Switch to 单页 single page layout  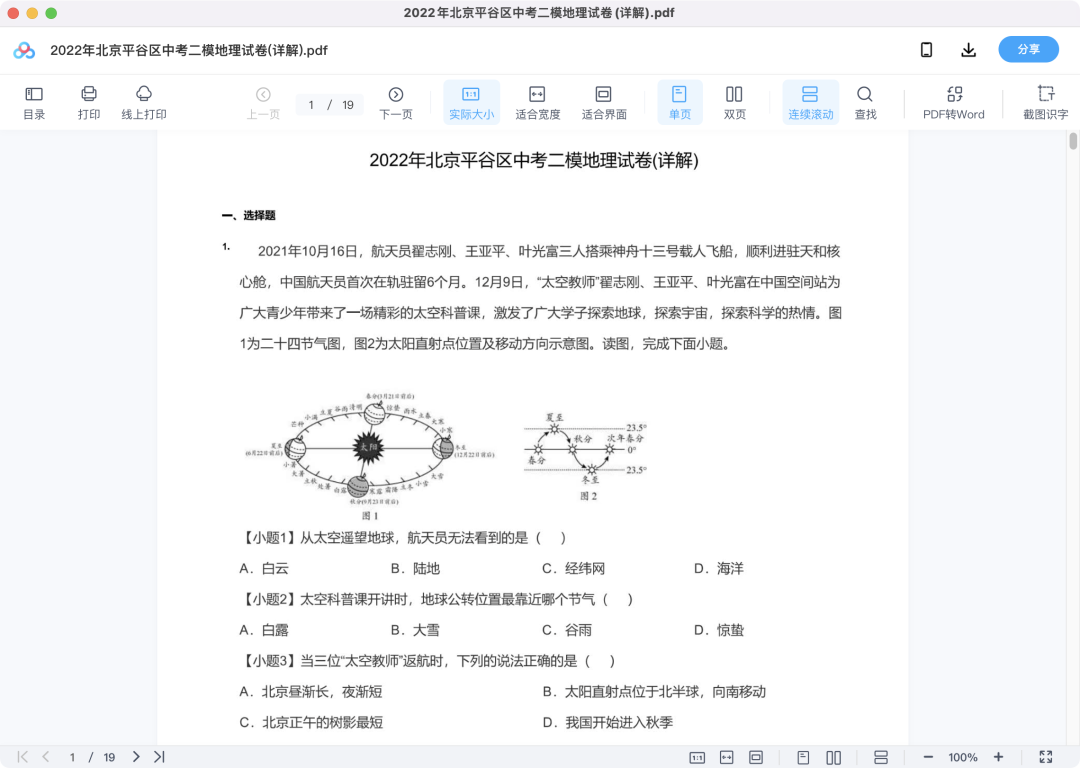pos(680,103)
